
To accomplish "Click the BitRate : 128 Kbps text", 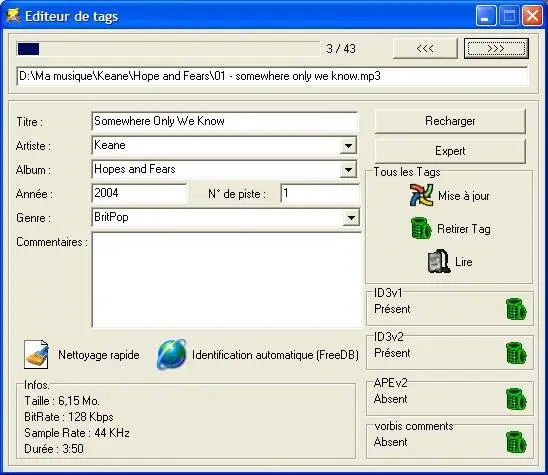I will 68,417.
